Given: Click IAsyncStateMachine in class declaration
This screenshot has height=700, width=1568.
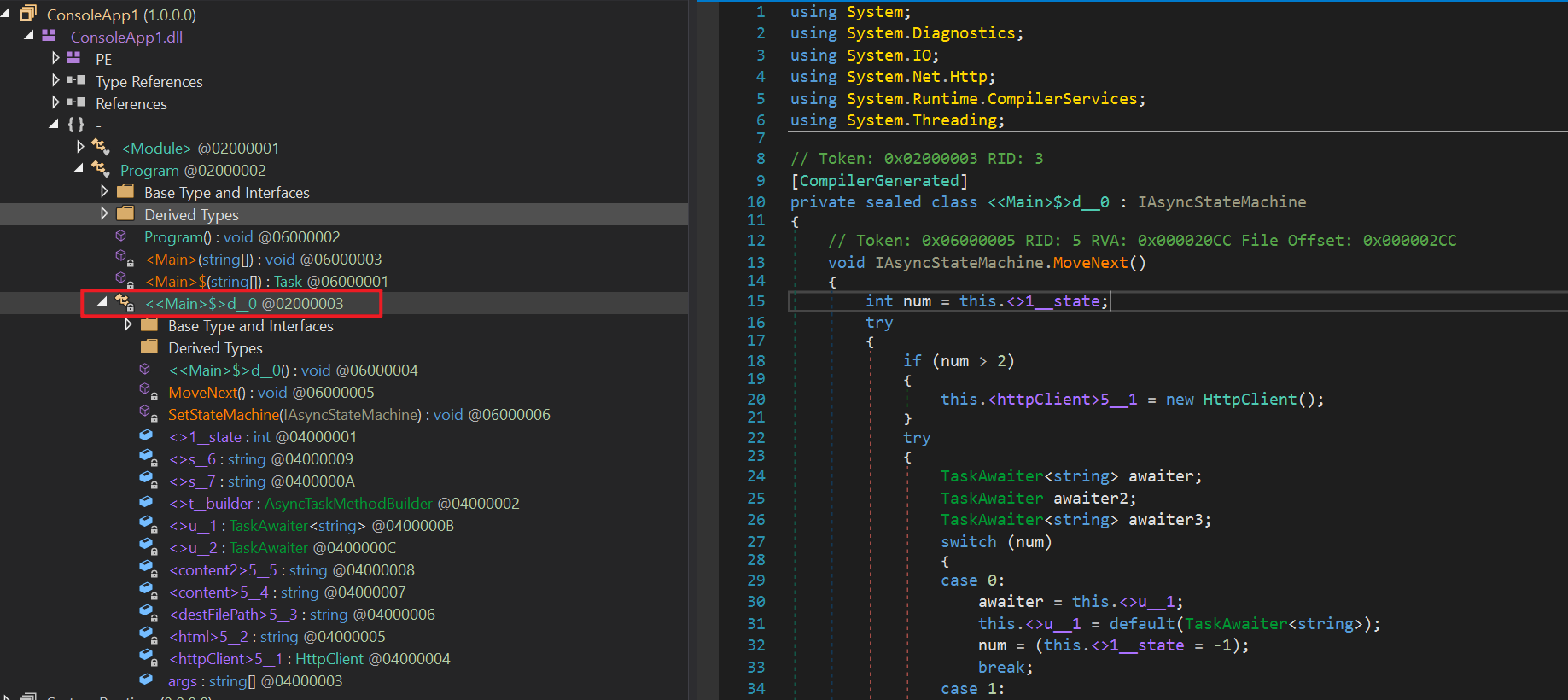Looking at the screenshot, I should [1221, 202].
